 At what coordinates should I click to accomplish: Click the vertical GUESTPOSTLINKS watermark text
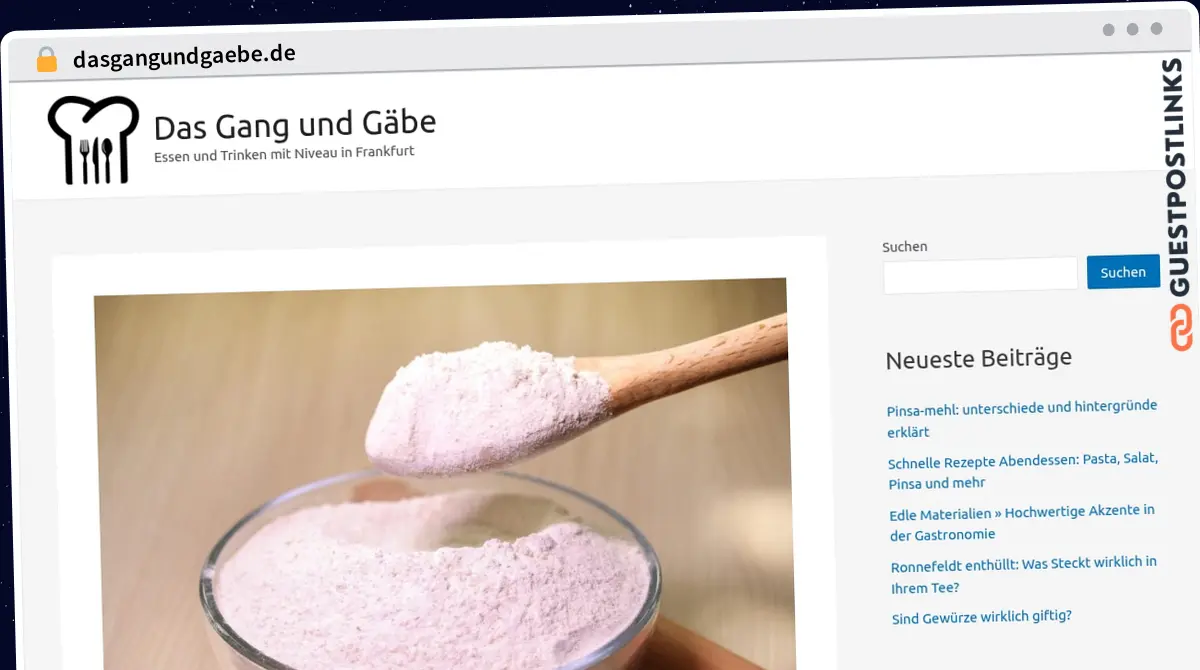(x=1178, y=178)
